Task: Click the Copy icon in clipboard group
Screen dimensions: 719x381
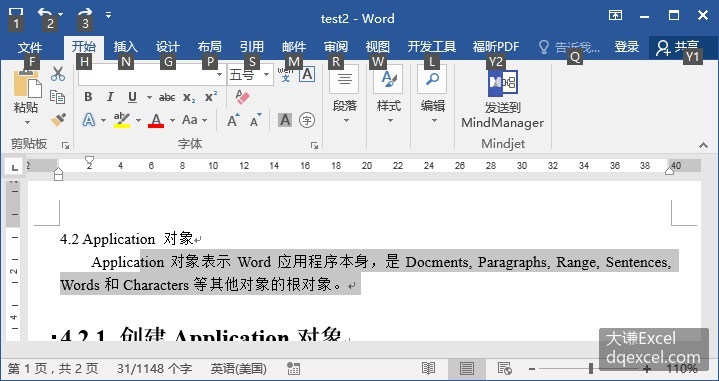Action: 58,97
